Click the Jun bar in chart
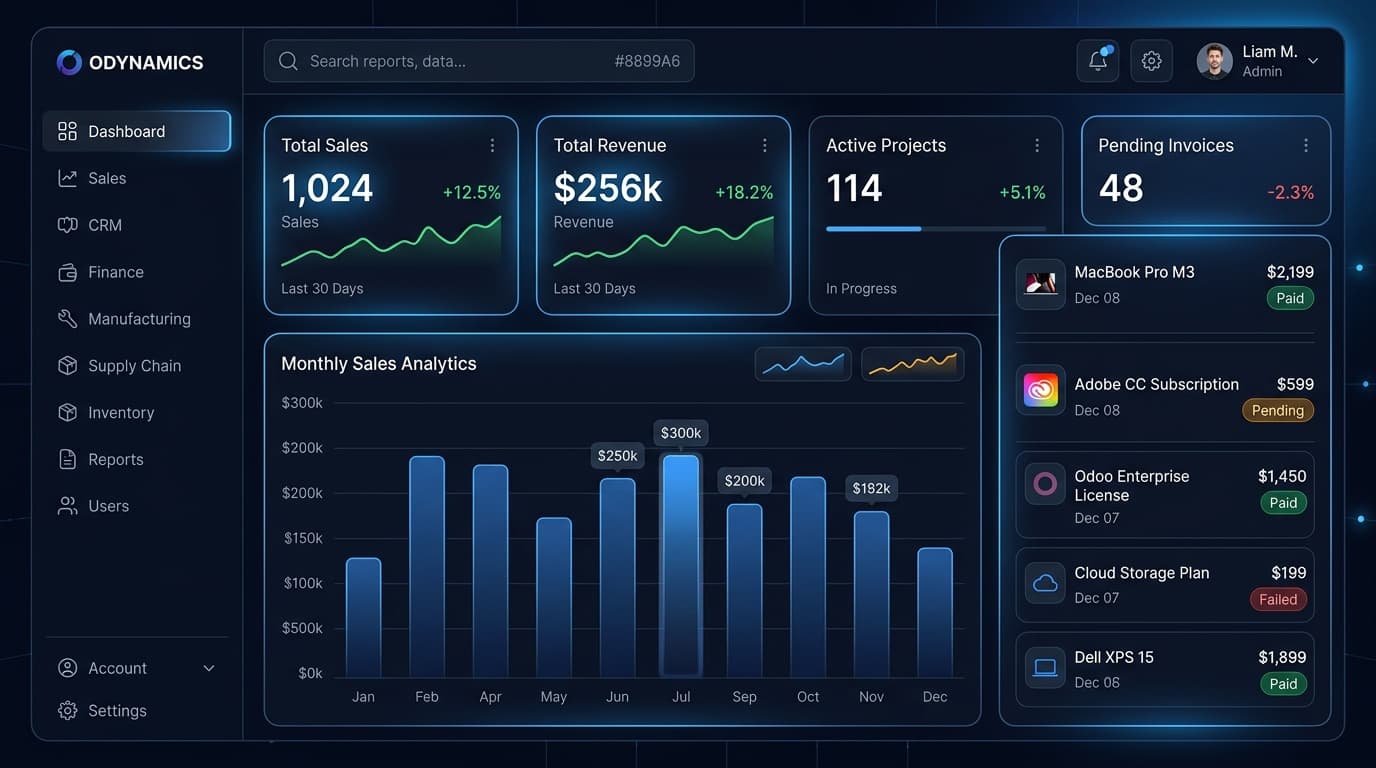1376x768 pixels. (617, 578)
